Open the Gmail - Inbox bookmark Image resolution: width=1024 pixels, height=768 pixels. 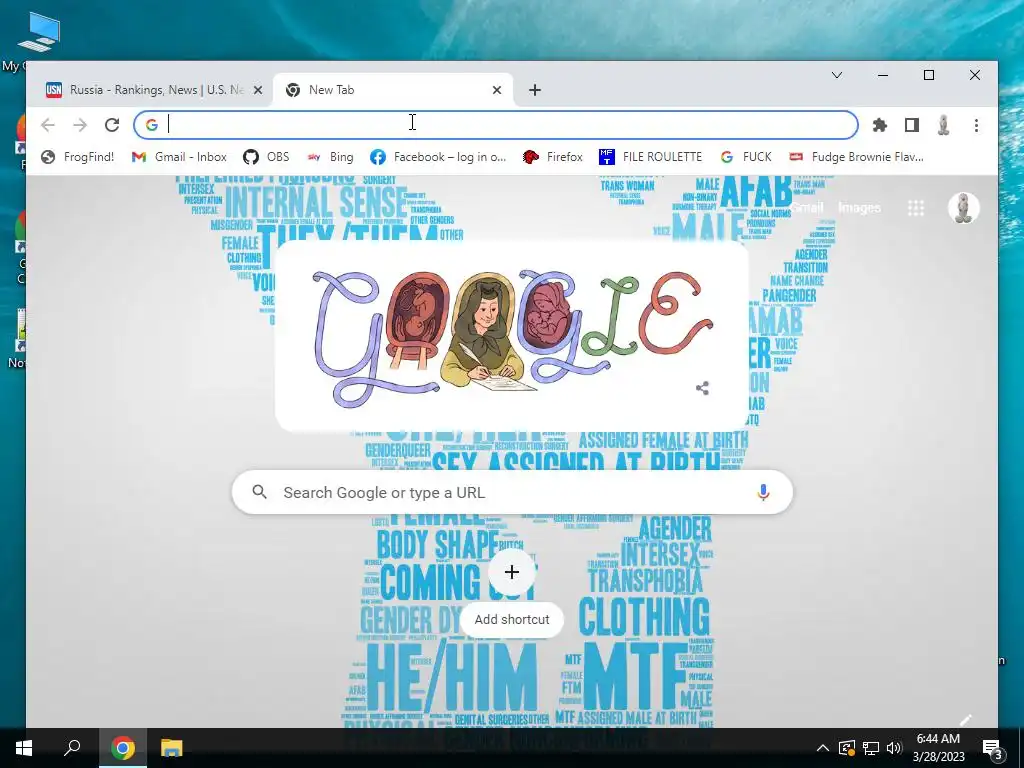pos(179,157)
